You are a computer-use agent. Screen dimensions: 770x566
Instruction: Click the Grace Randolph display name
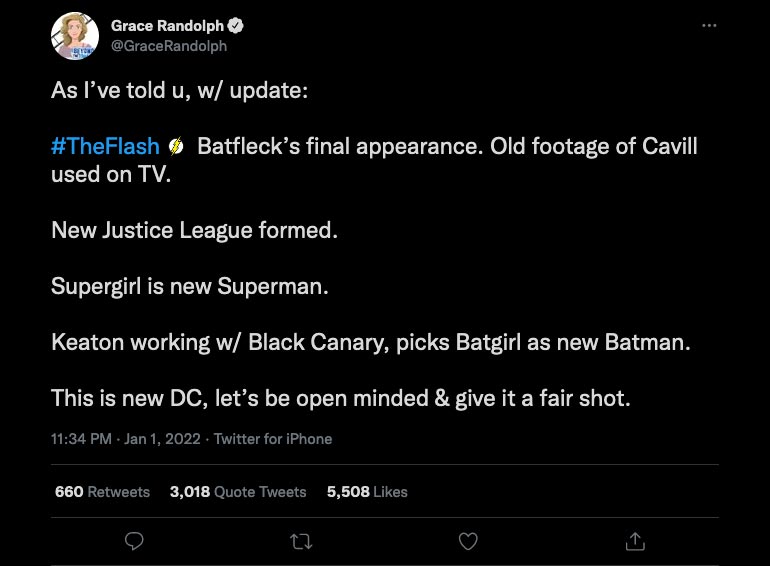(167, 27)
